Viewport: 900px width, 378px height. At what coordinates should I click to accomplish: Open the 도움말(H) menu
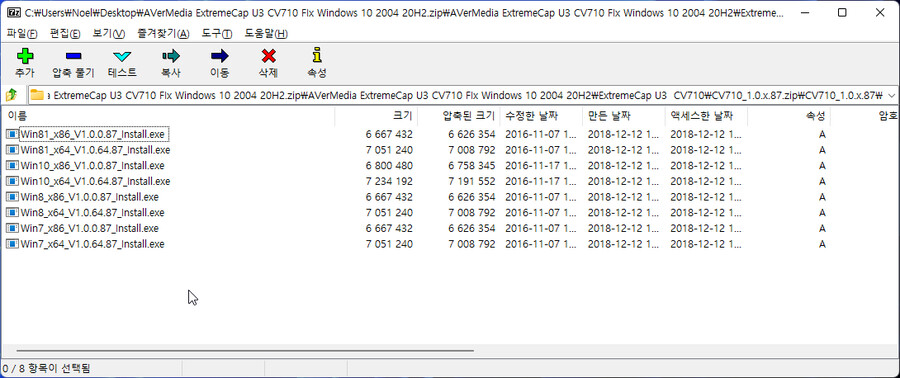click(x=266, y=34)
